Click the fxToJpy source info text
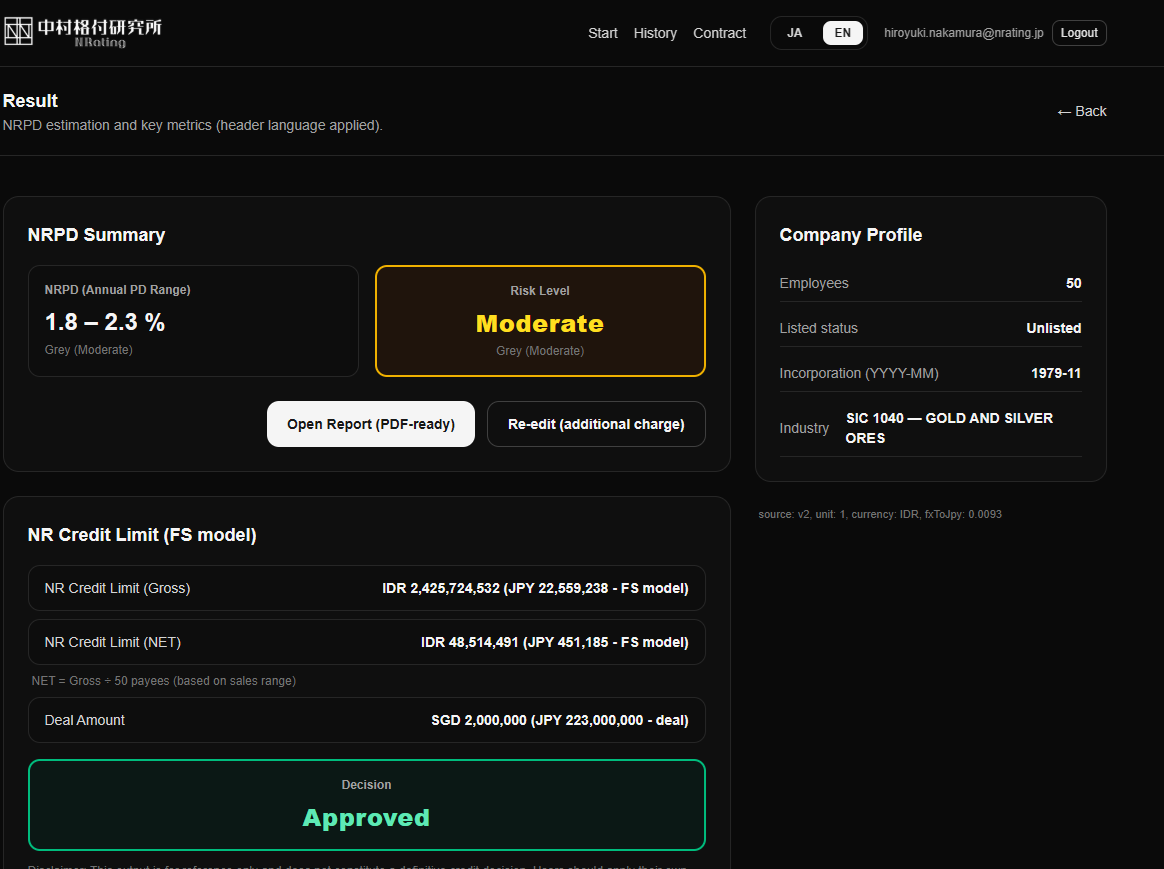The image size is (1164, 869). [x=880, y=514]
